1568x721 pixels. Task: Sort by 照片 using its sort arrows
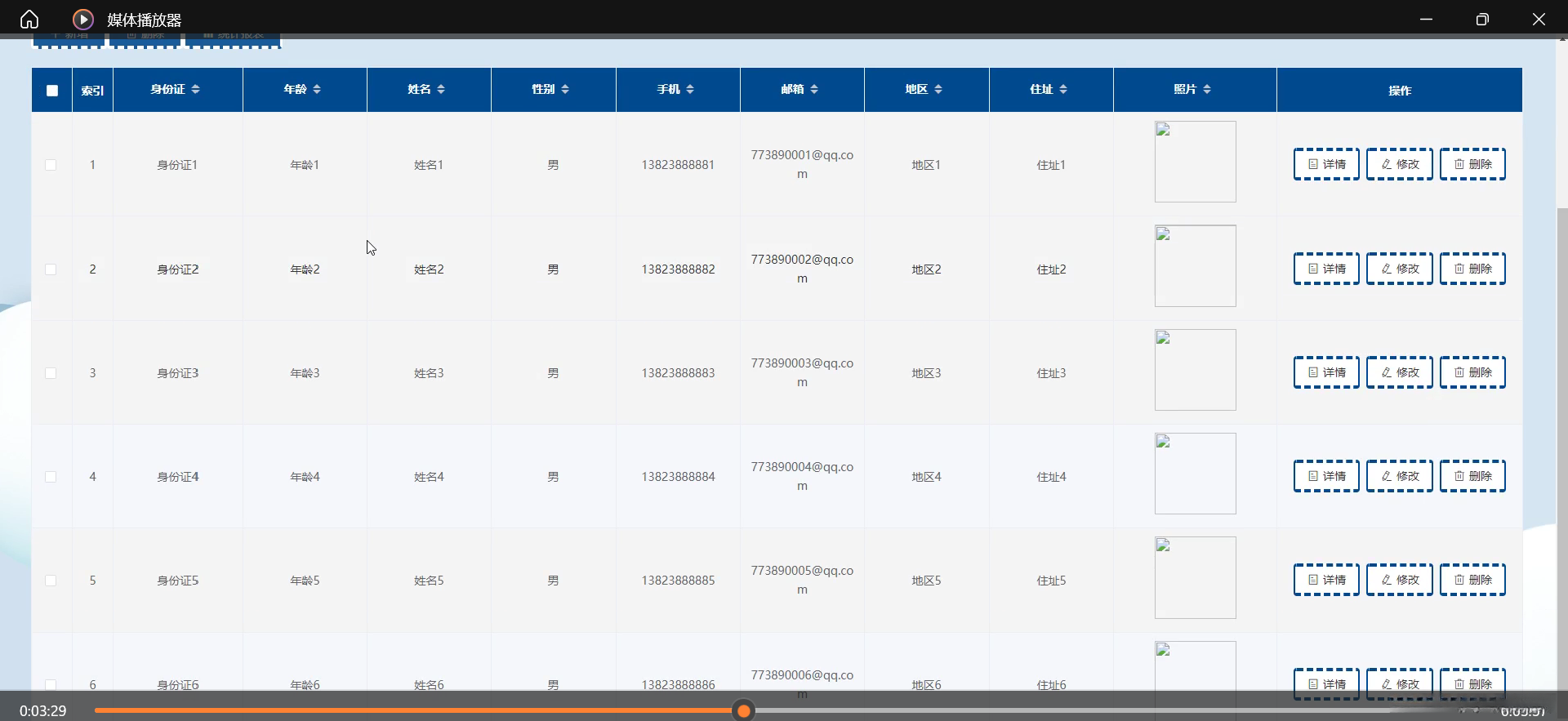pos(1207,89)
